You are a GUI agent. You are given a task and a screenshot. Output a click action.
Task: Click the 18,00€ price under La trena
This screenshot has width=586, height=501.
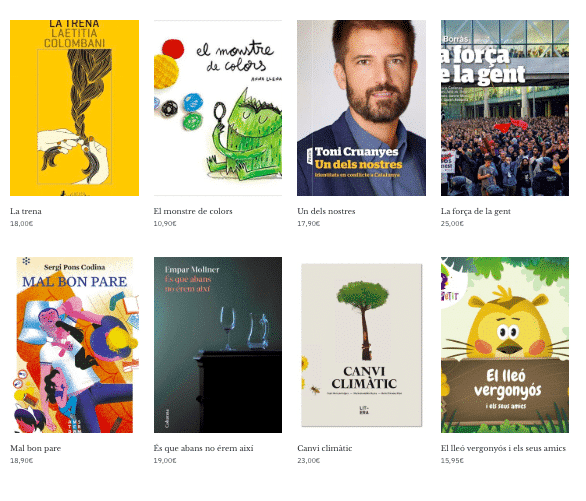[22, 223]
